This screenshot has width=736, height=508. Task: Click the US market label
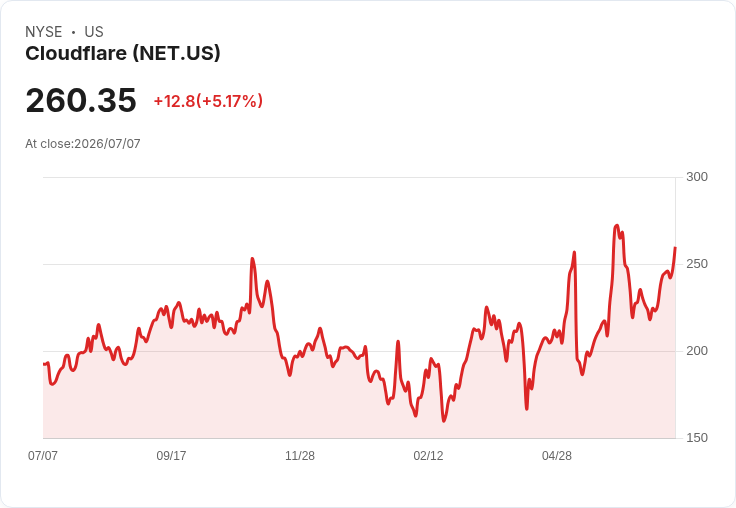point(94,32)
